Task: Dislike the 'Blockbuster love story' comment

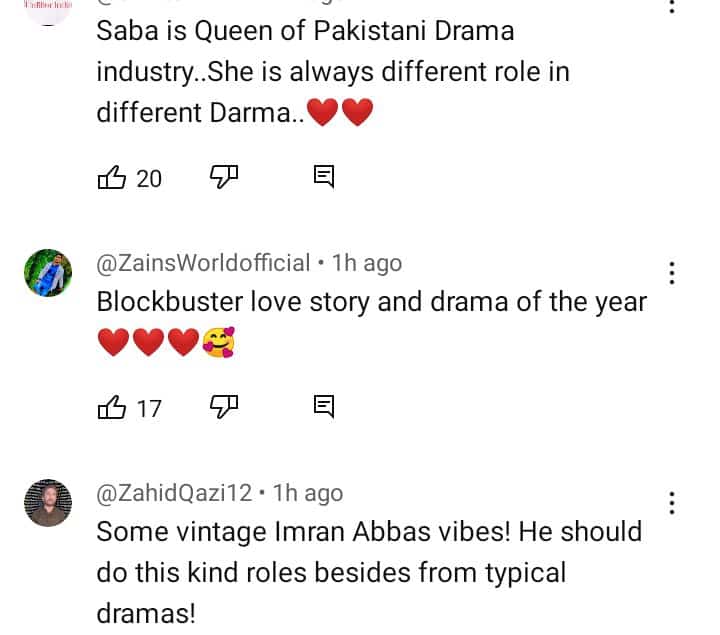Action: coord(222,406)
